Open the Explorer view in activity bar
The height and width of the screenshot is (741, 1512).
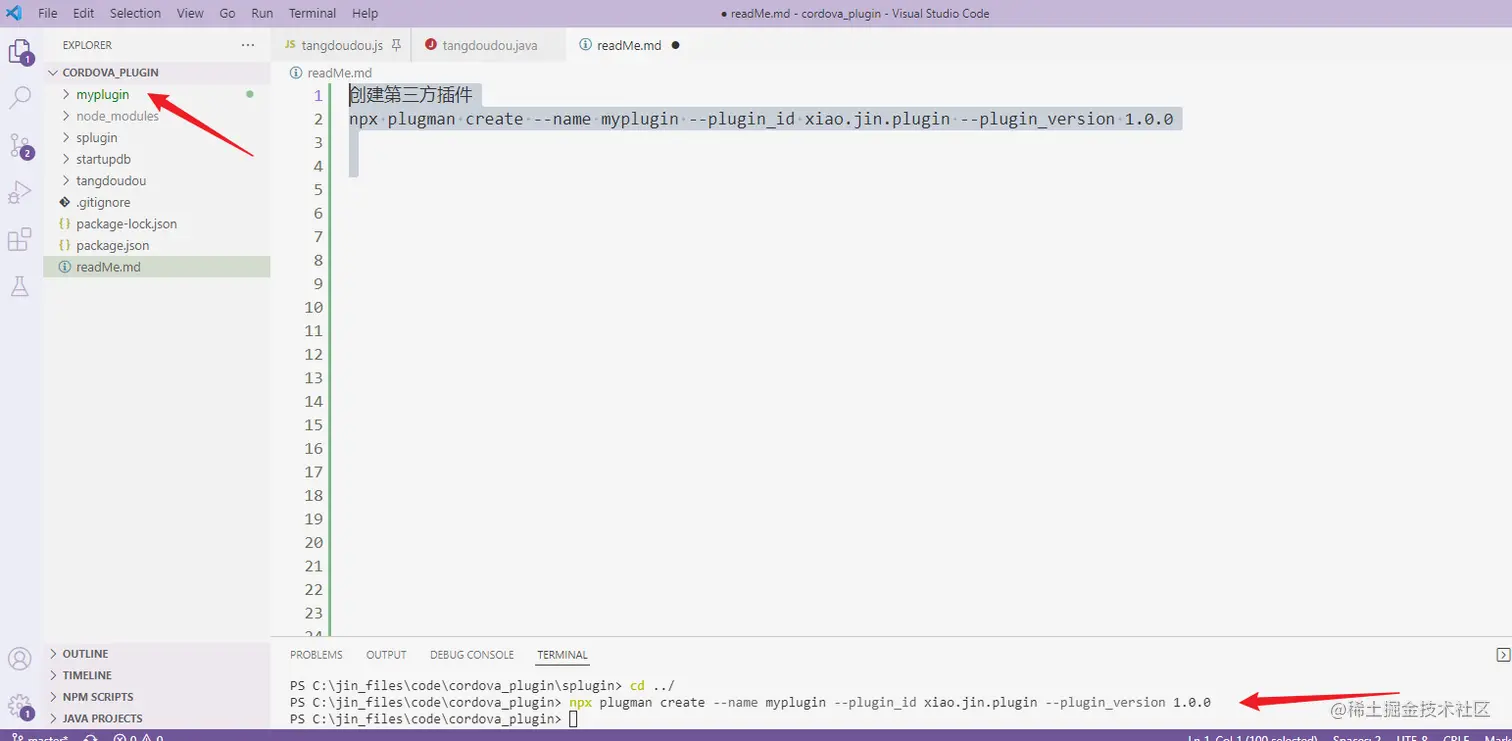coord(20,51)
